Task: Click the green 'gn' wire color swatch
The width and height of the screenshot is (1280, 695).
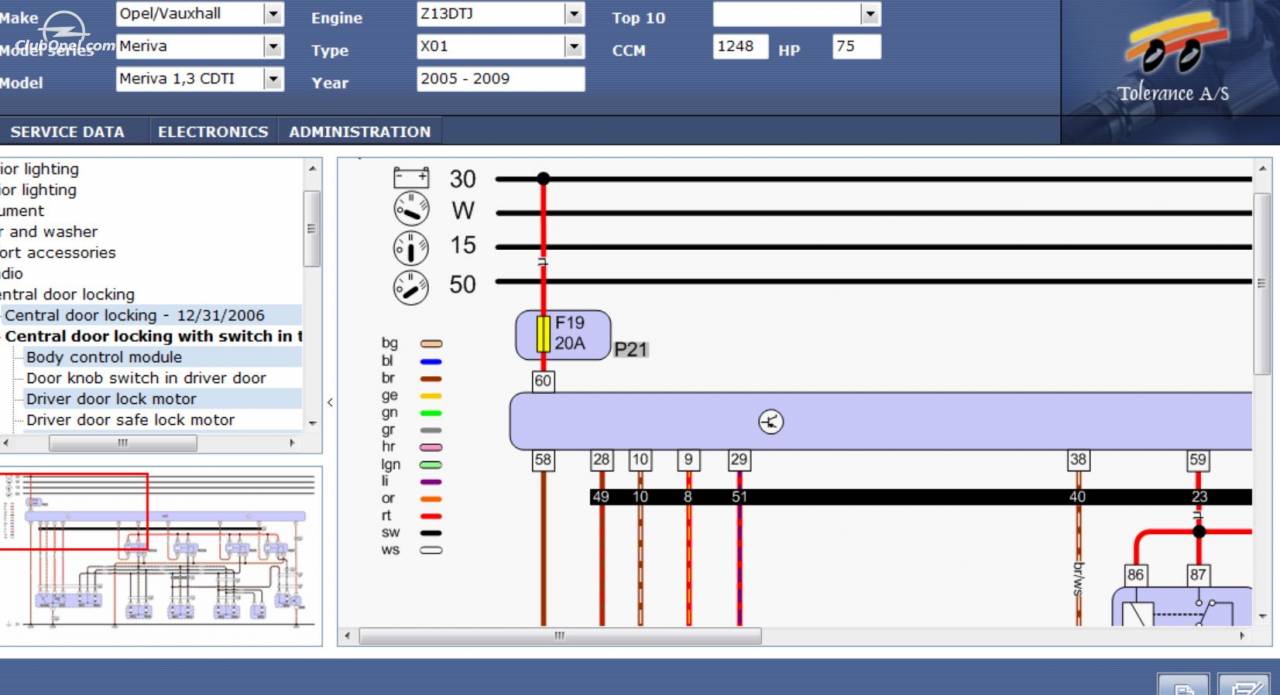Action: point(431,413)
